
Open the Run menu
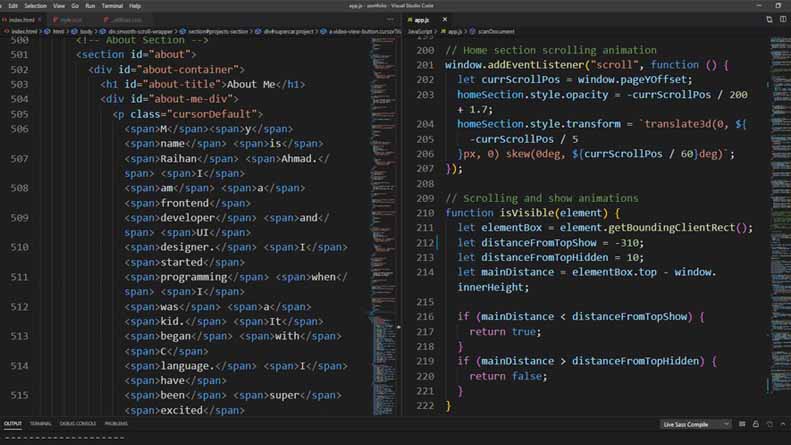tap(90, 6)
